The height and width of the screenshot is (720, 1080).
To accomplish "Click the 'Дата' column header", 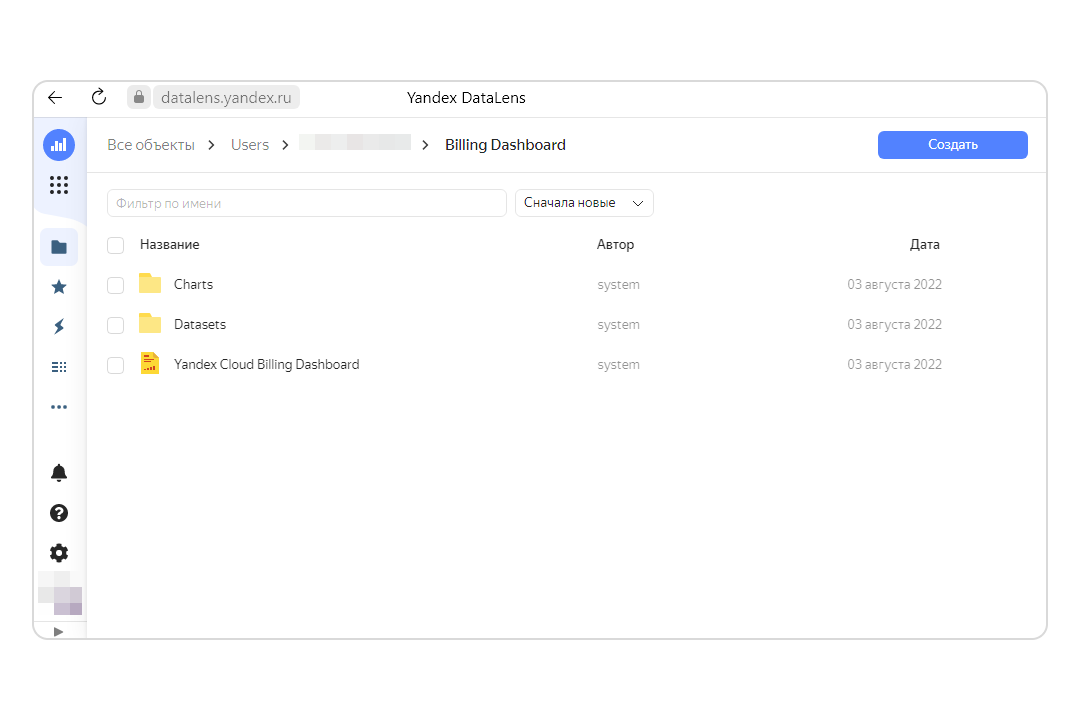I will [x=924, y=245].
